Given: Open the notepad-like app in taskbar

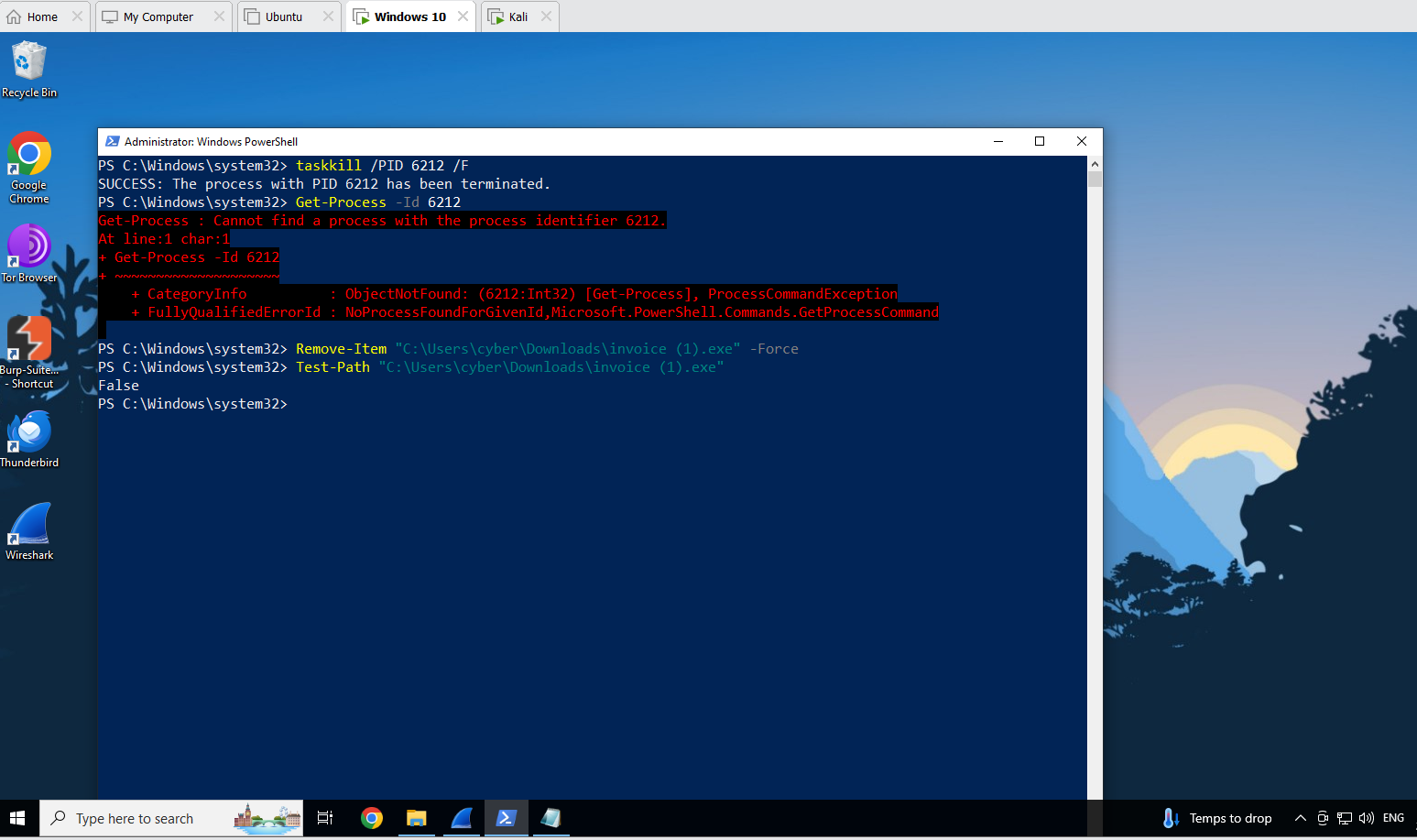Looking at the screenshot, I should tap(550, 818).
